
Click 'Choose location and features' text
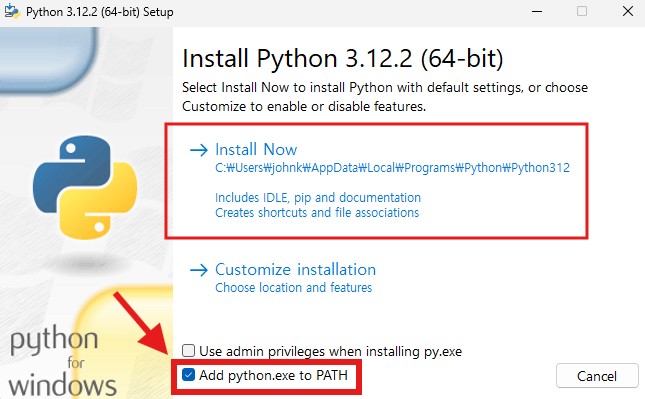point(293,288)
